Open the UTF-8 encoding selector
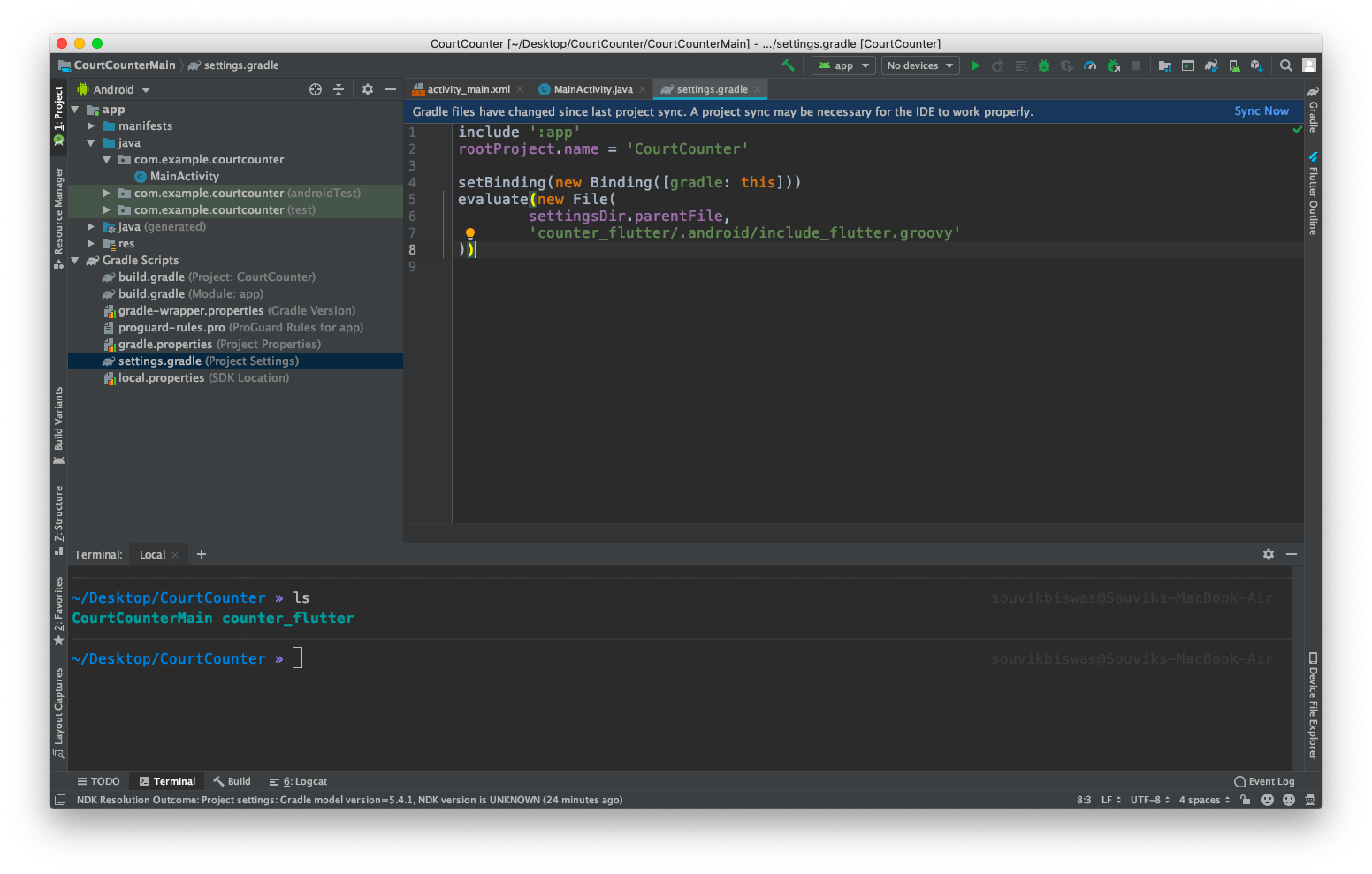Screen dimensions: 1372x874 pos(1150,800)
